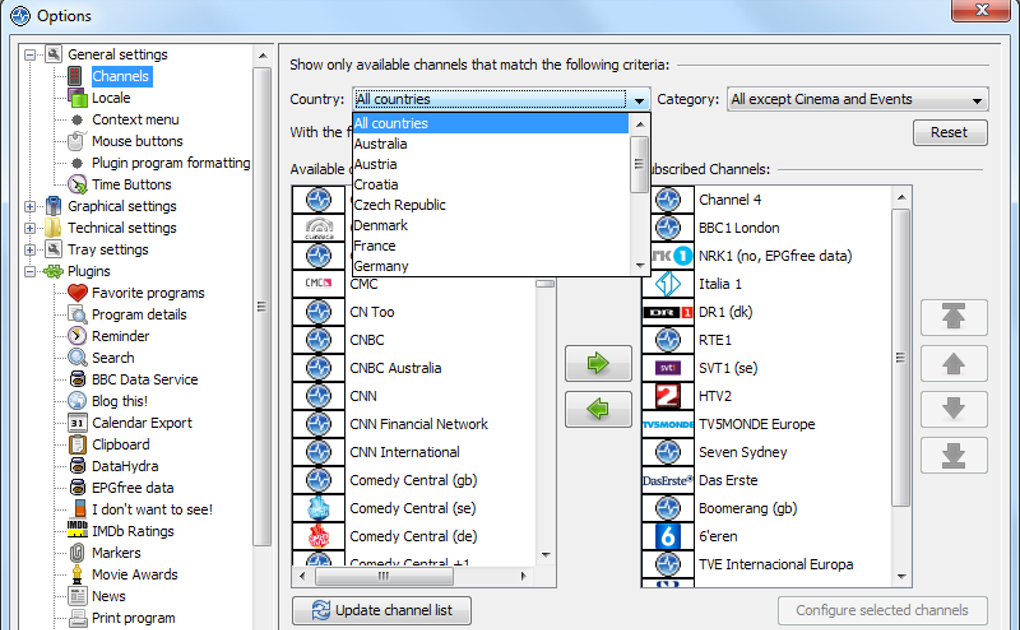Viewport: 1020px width, 630px height.
Task: Choose Austria from country list
Action: coord(491,164)
